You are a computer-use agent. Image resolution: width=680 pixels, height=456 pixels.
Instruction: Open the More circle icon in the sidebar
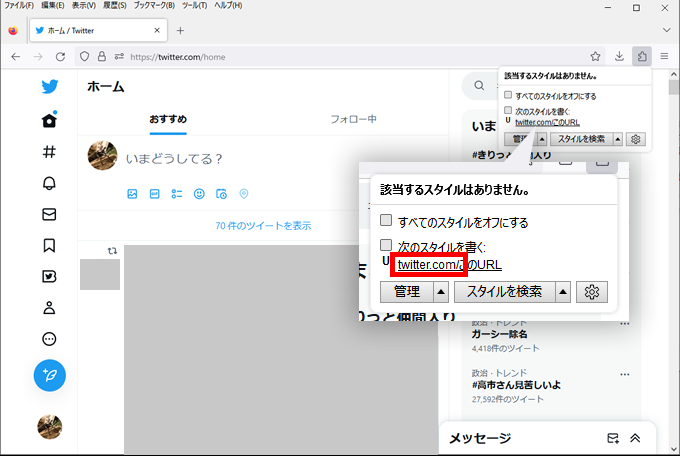(x=49, y=339)
